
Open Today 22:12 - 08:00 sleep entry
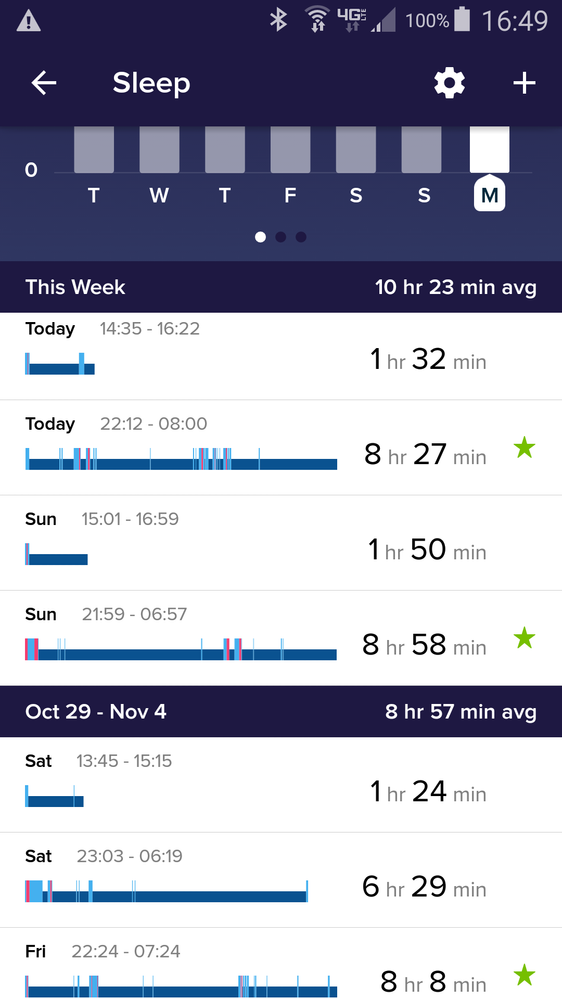(x=281, y=448)
